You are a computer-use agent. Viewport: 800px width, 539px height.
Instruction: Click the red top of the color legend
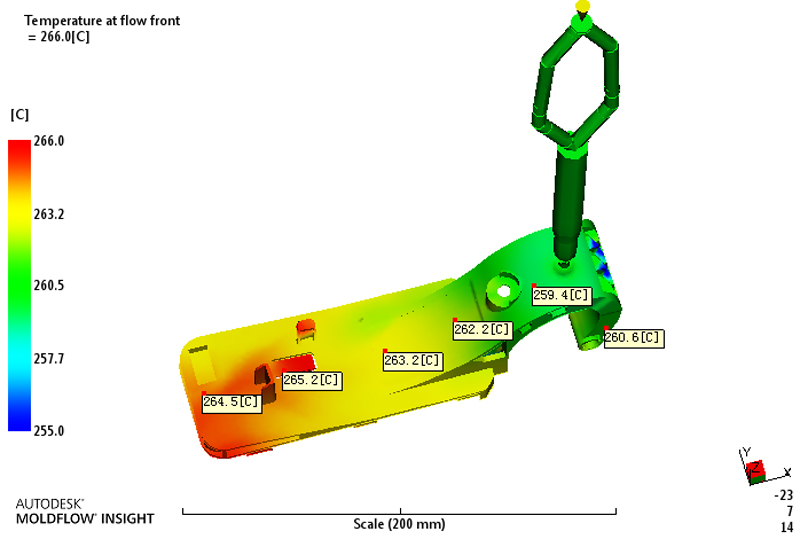coord(19,150)
